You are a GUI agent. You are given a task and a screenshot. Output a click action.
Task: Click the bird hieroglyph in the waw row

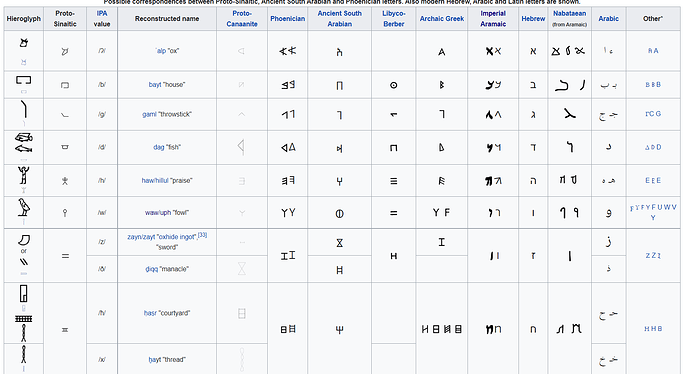[x=24, y=207]
